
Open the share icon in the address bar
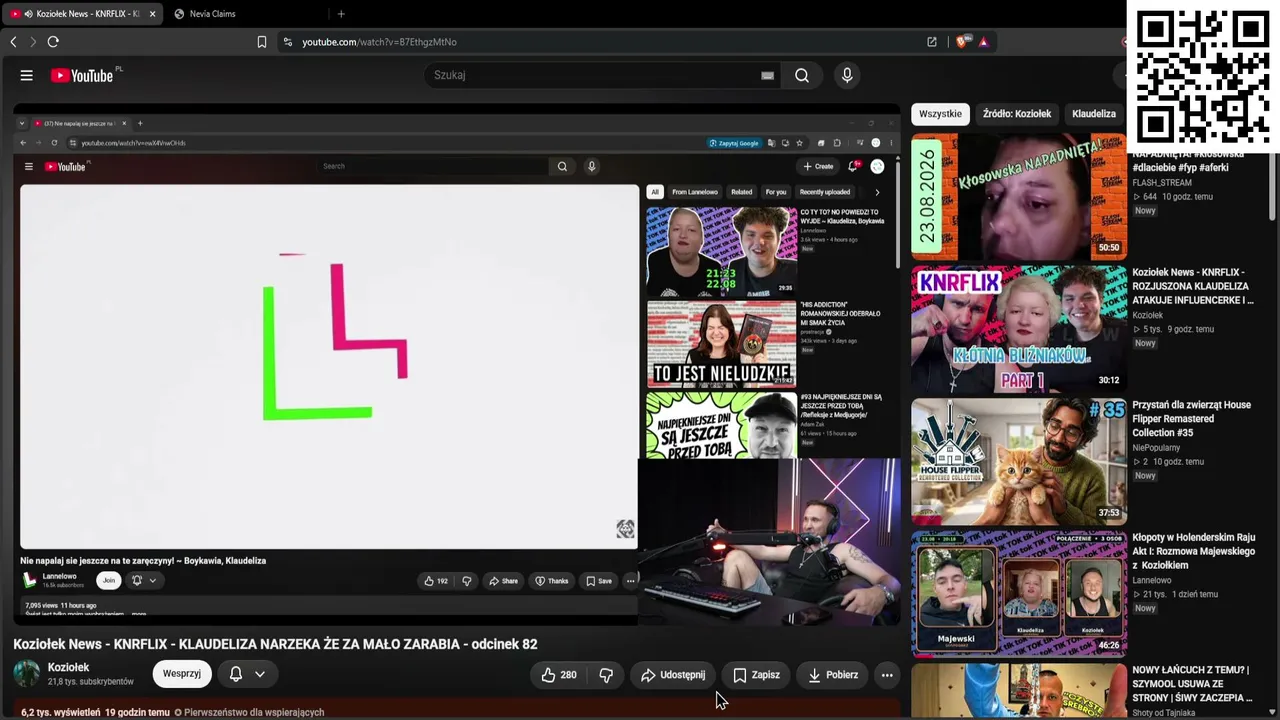(932, 42)
